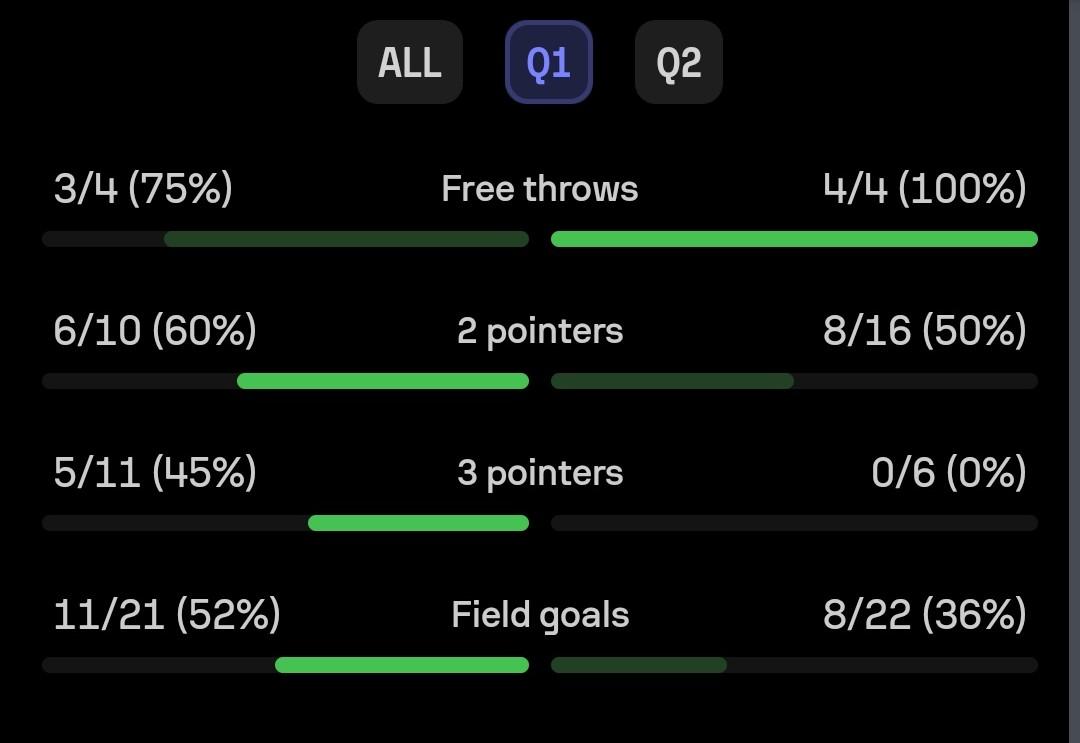
Task: Click the full green right free throws bar
Action: 794,239
